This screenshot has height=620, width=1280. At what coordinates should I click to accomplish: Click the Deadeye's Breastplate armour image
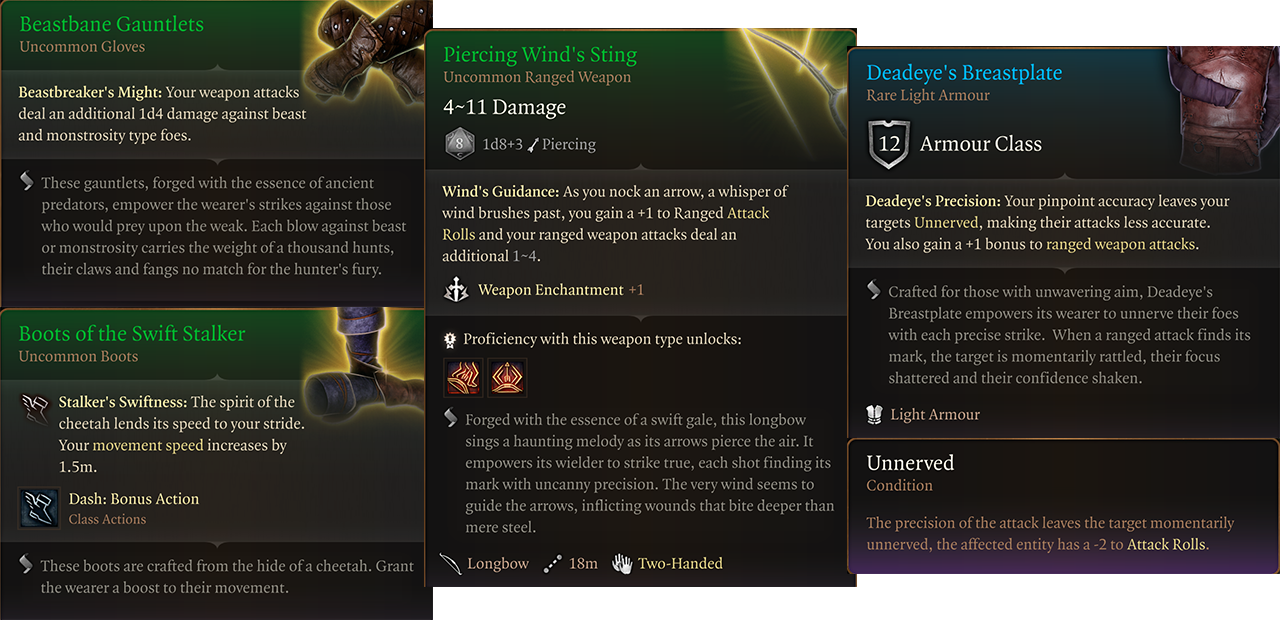point(1222,110)
